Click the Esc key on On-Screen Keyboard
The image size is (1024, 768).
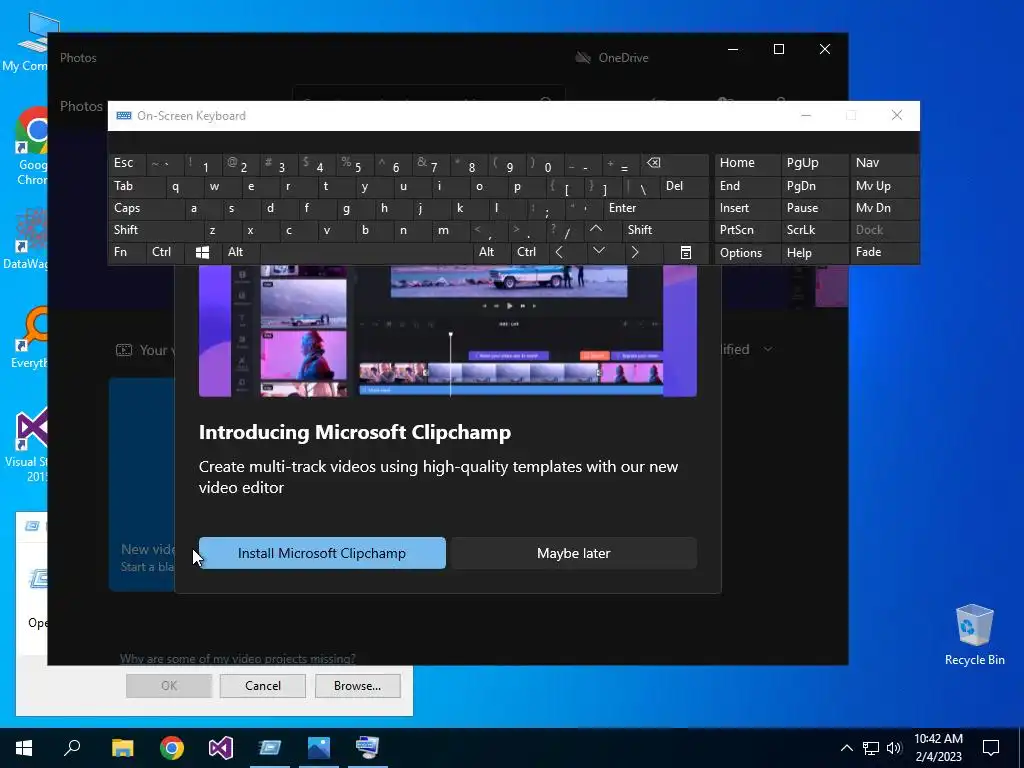127,164
